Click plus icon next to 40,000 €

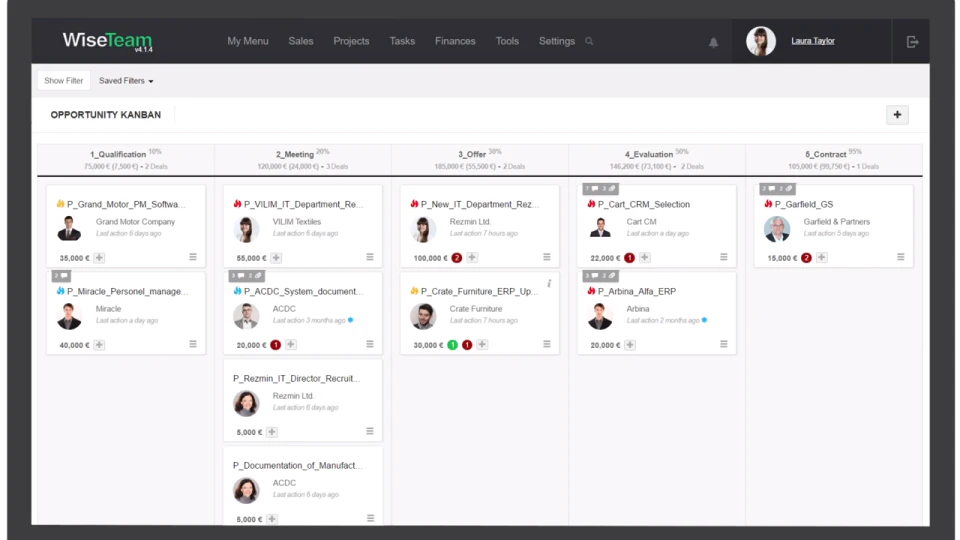(99, 345)
